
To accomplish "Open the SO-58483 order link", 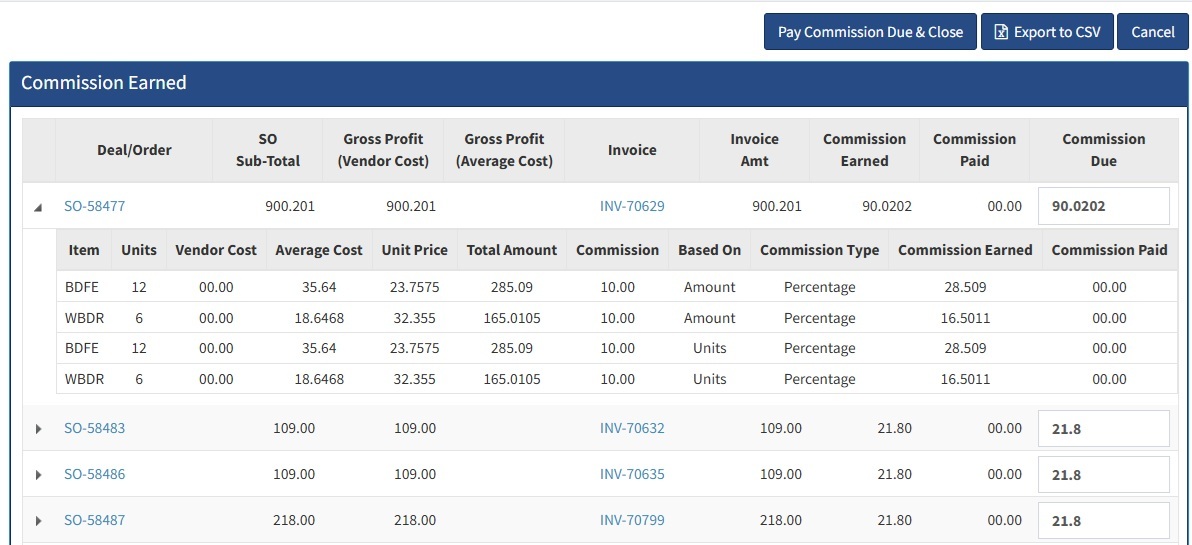I will coord(94,428).
